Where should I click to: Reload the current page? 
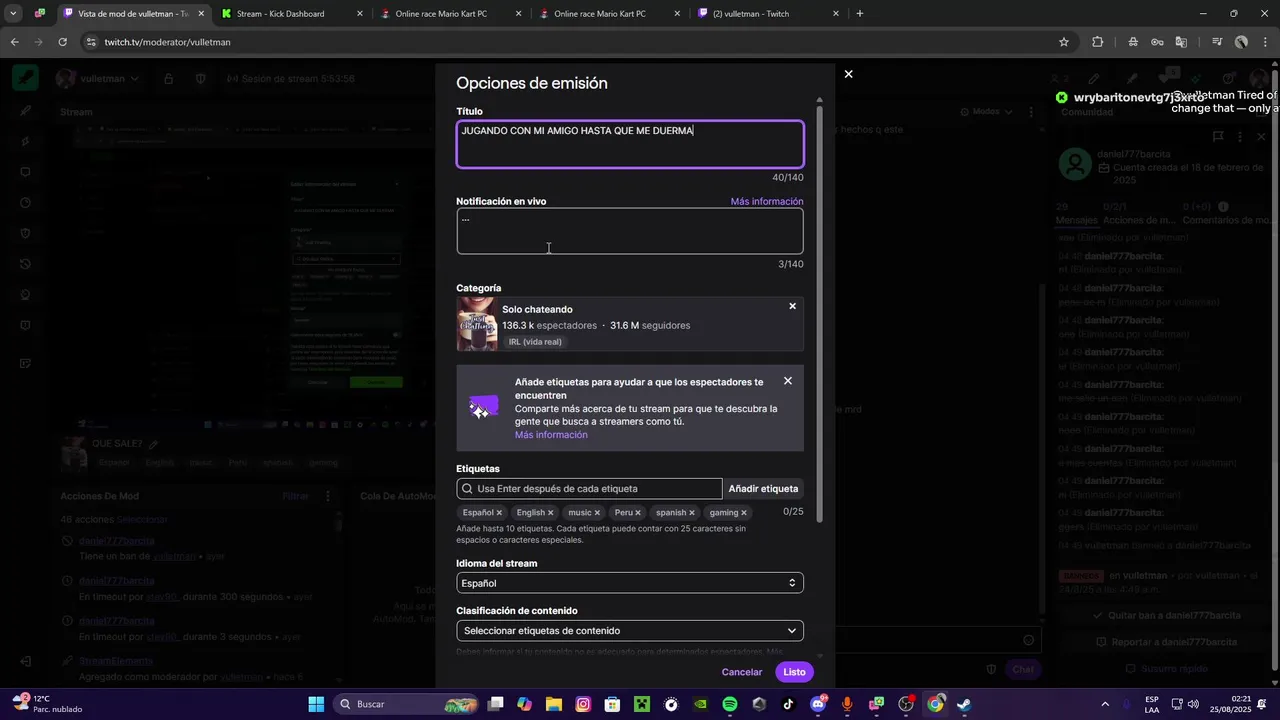tap(63, 42)
